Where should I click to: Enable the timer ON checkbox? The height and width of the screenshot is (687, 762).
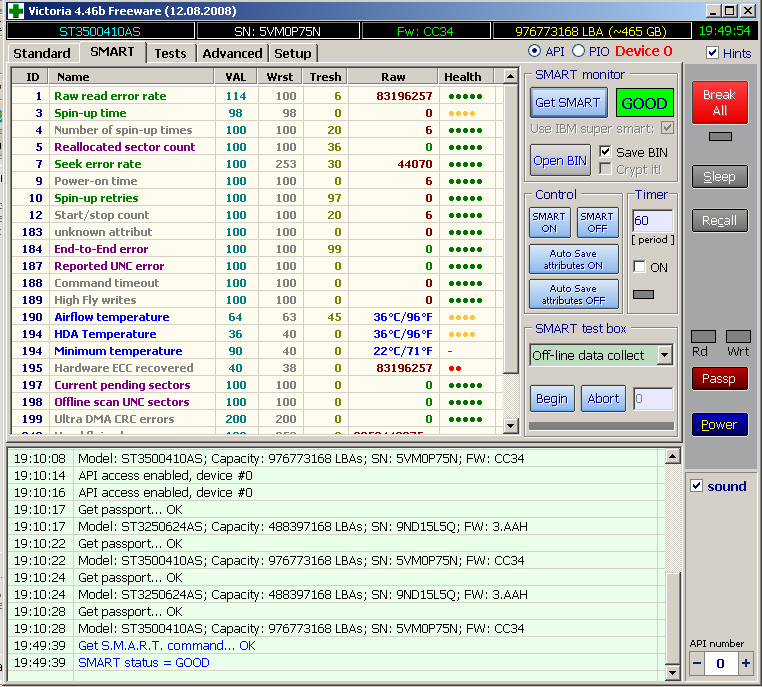(640, 267)
